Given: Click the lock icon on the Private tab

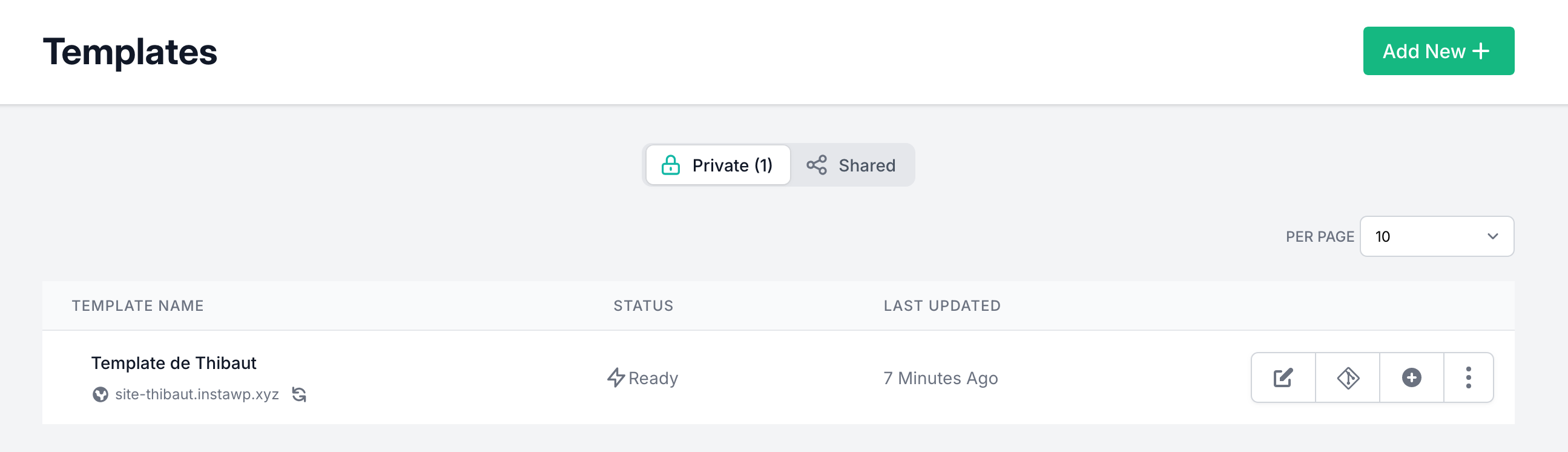Looking at the screenshot, I should [670, 164].
